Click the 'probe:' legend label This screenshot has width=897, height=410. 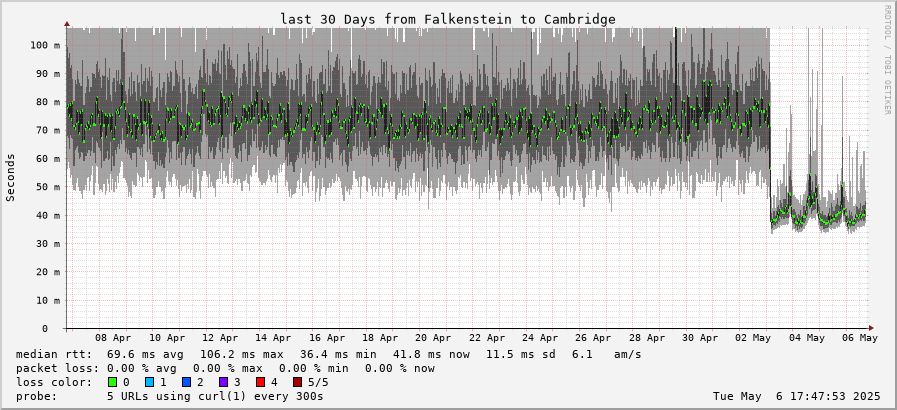coord(37,396)
